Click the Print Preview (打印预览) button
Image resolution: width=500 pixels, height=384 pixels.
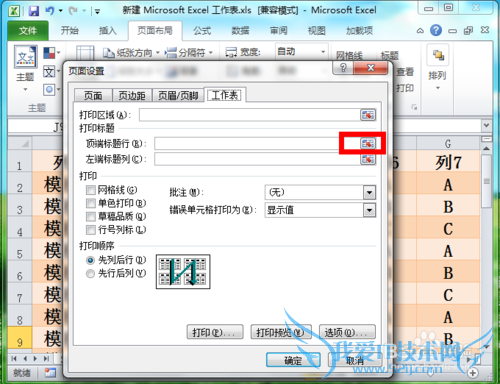click(281, 332)
